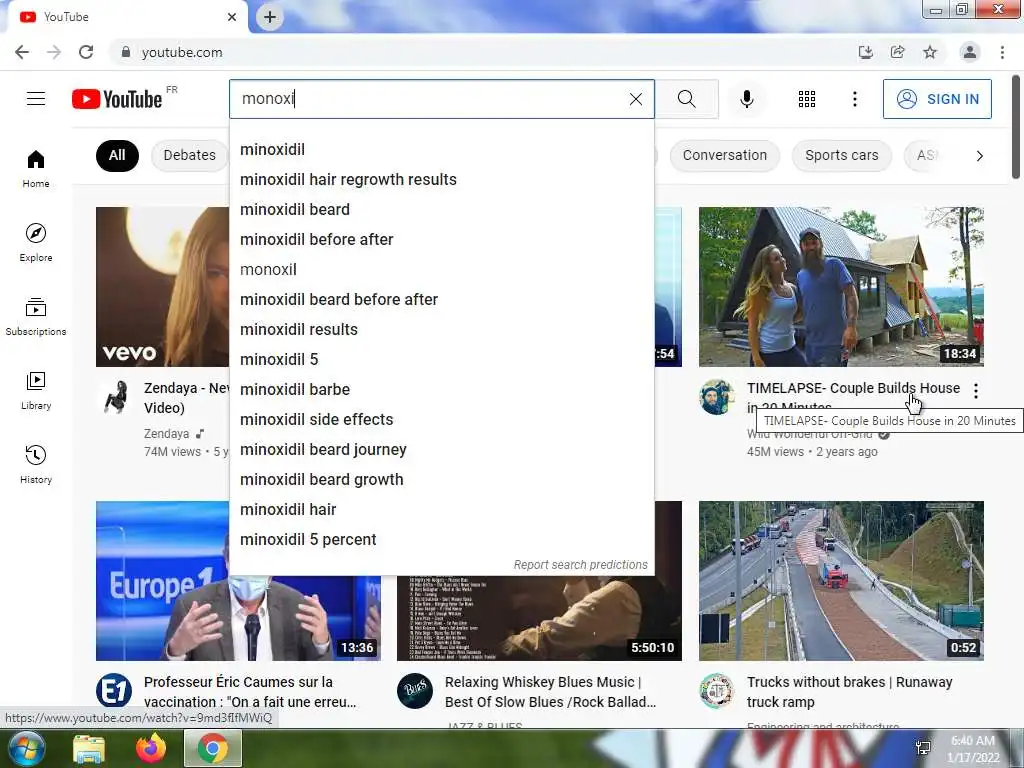The height and width of the screenshot is (768, 1024).
Task: Select the Sports cars filter chip
Action: [x=841, y=155]
